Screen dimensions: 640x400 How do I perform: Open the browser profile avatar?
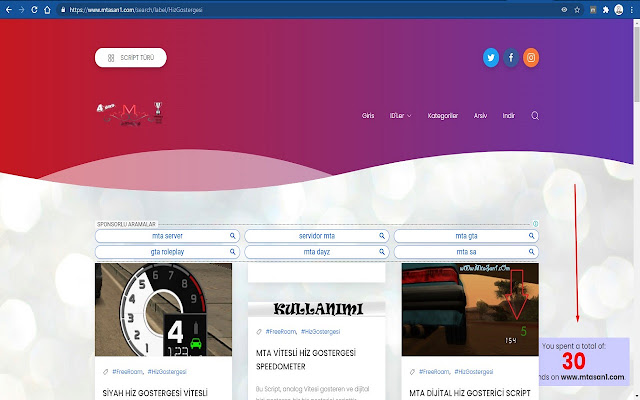619,10
